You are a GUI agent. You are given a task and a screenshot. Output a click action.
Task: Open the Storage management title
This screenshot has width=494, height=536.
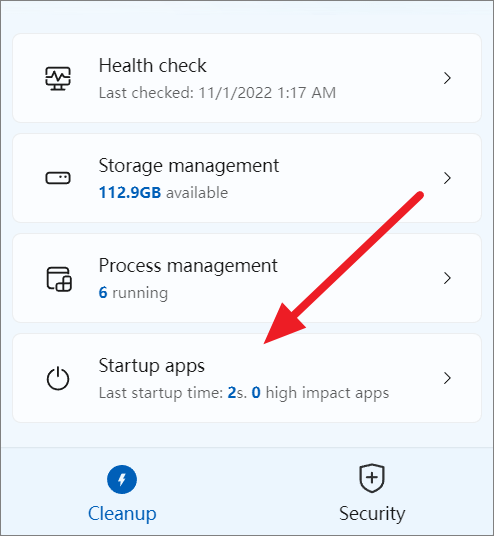[x=189, y=166]
